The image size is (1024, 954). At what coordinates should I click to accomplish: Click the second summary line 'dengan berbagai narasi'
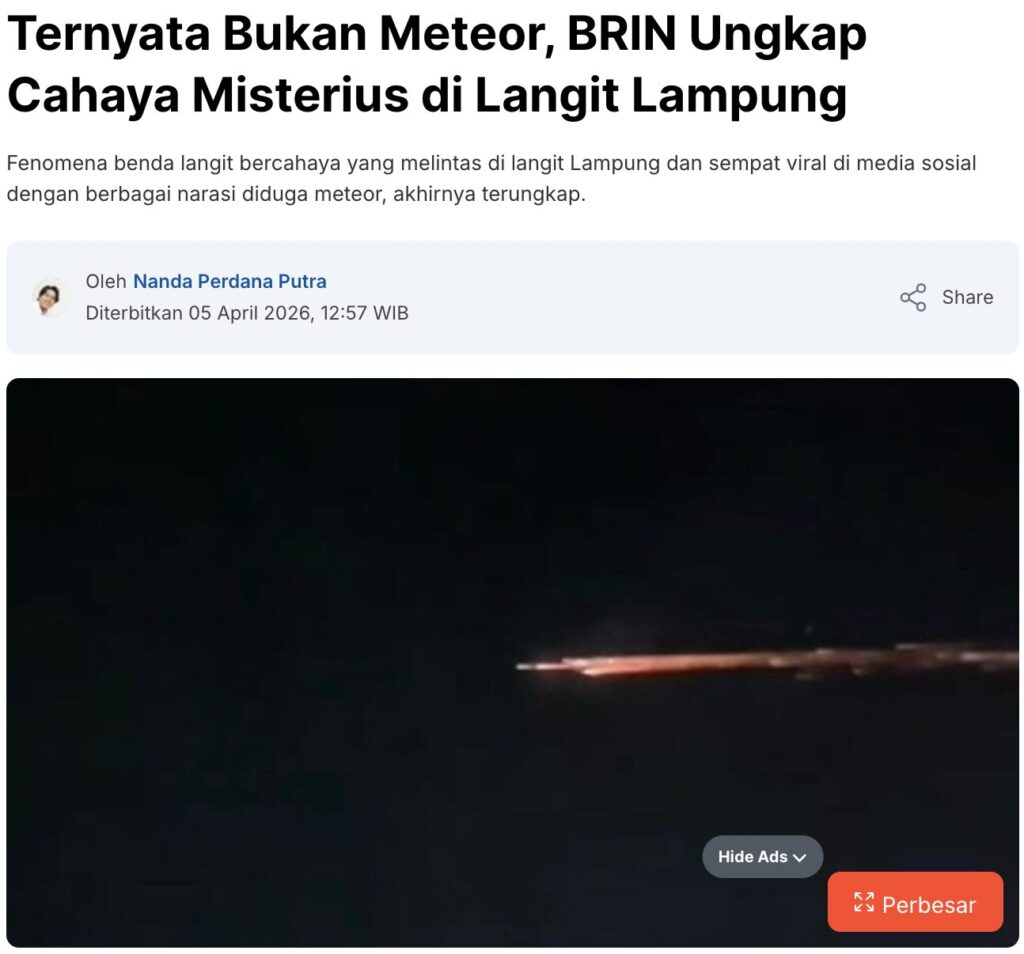tap(296, 195)
